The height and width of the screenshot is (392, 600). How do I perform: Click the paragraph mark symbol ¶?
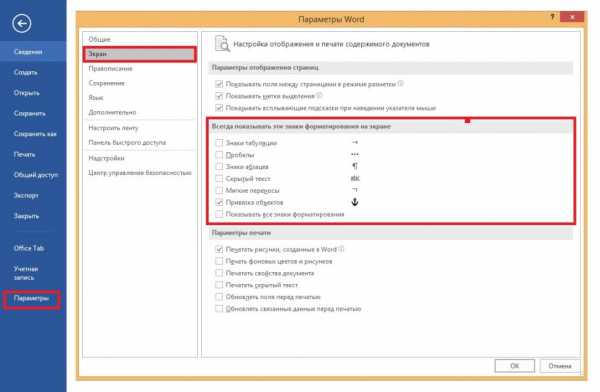pos(355,166)
